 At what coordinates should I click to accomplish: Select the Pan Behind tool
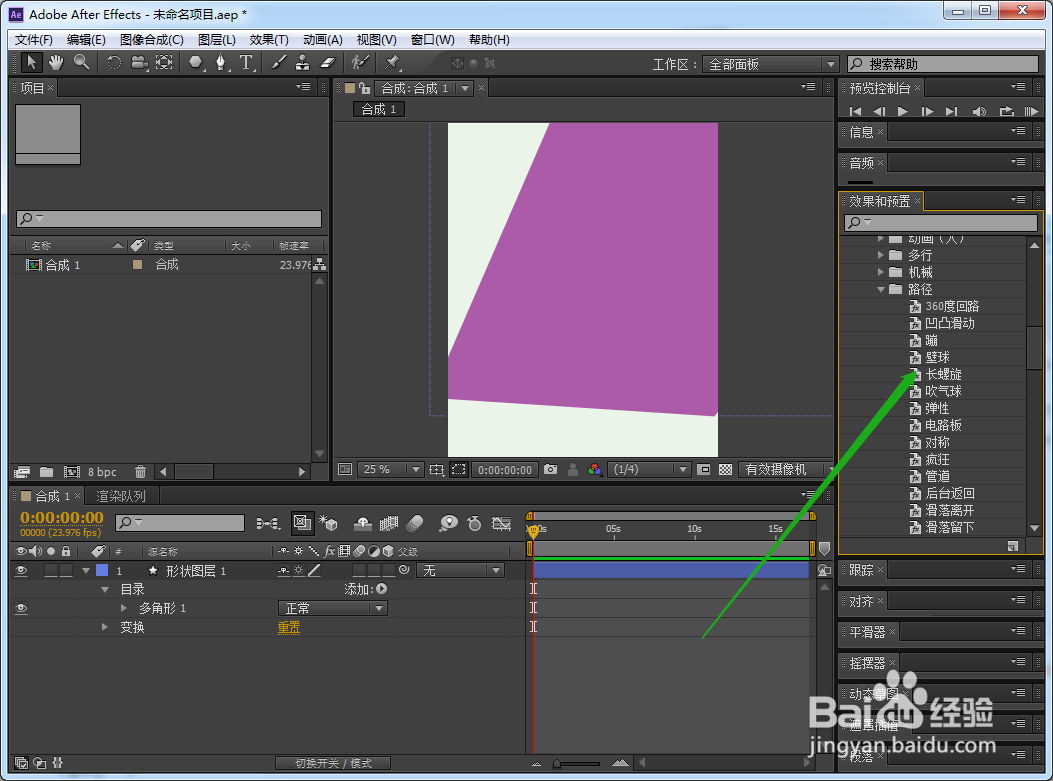(x=164, y=63)
